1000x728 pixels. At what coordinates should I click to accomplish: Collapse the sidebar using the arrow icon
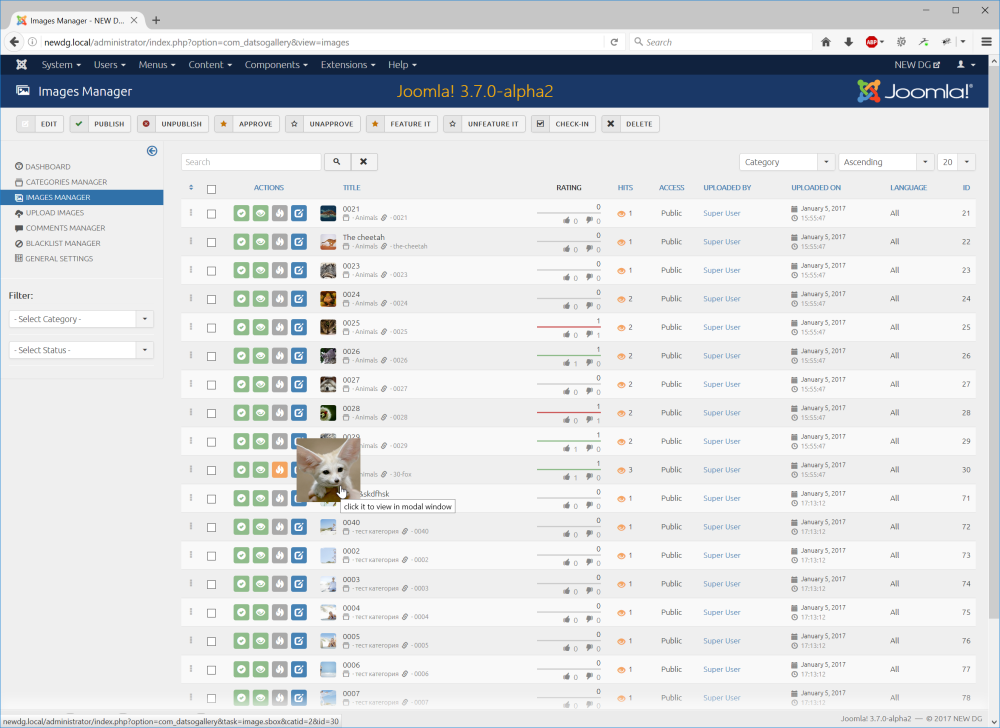[152, 151]
